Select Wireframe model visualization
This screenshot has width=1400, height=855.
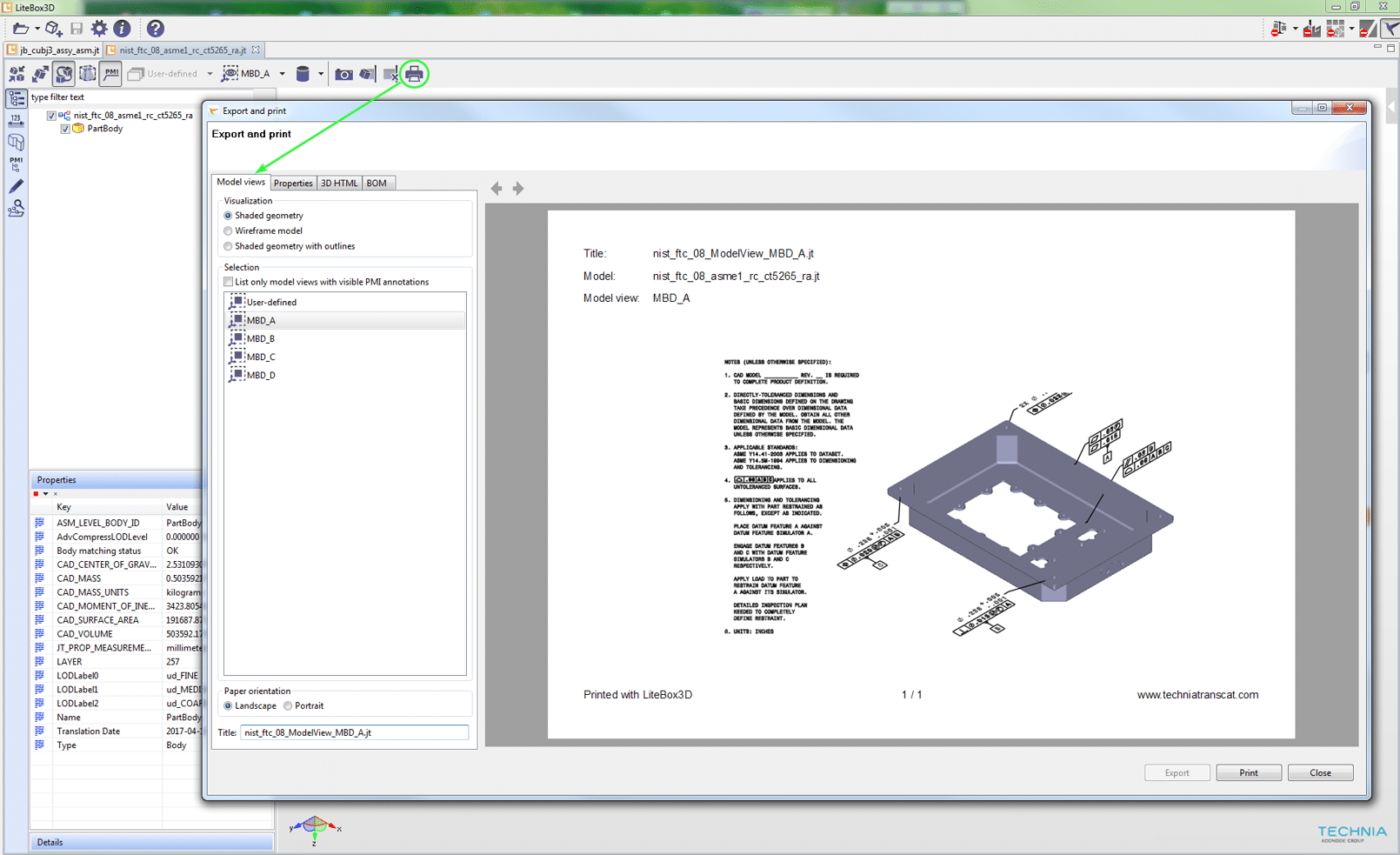[x=228, y=231]
